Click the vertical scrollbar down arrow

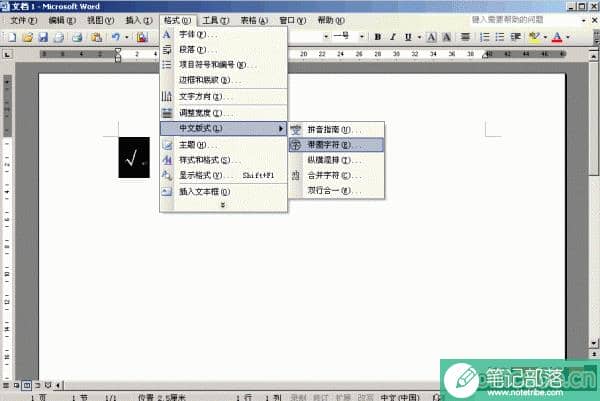tap(593, 343)
